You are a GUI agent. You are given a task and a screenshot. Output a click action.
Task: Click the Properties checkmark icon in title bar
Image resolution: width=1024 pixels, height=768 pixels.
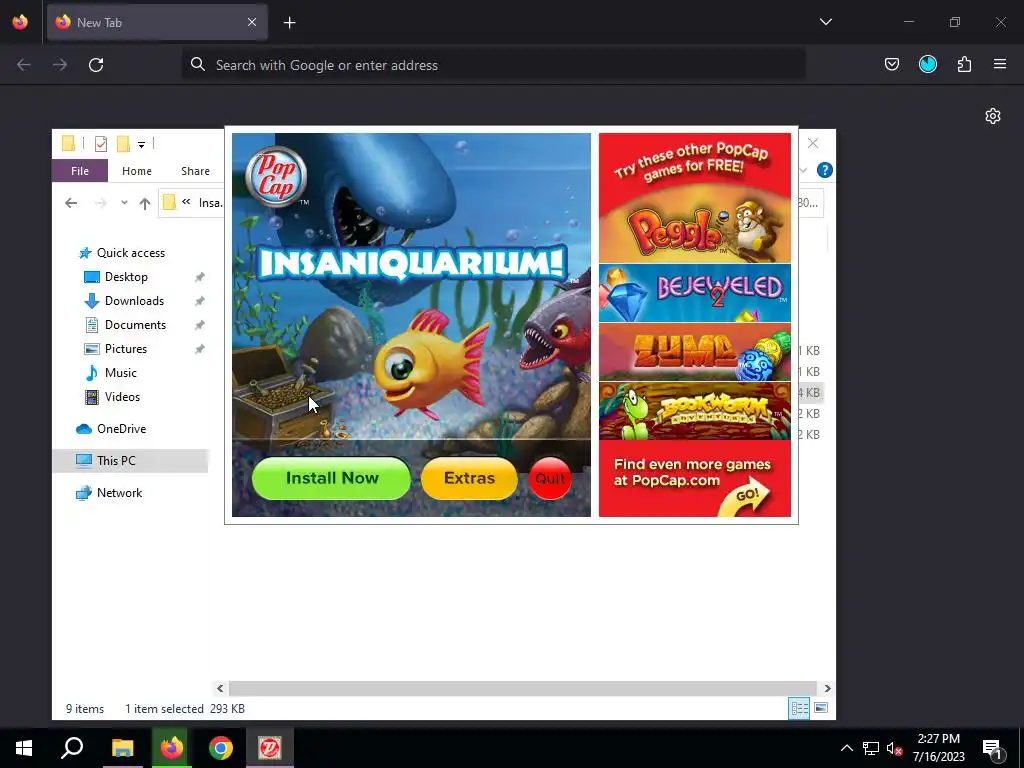[x=101, y=144]
